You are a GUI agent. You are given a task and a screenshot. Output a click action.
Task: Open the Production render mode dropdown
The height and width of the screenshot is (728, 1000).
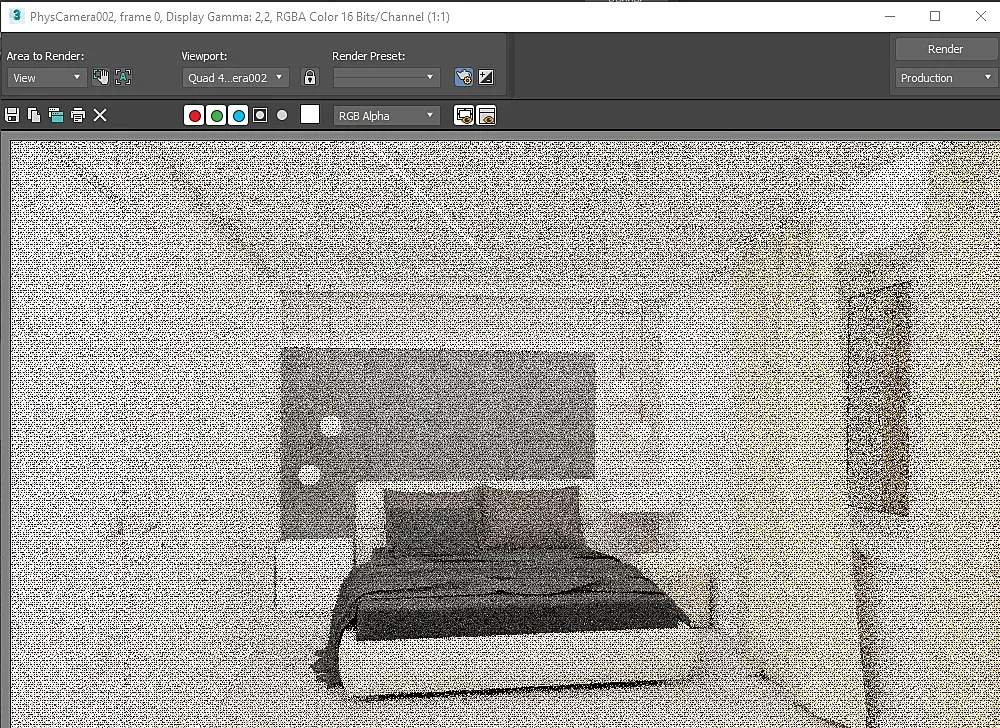pyautogui.click(x=945, y=78)
